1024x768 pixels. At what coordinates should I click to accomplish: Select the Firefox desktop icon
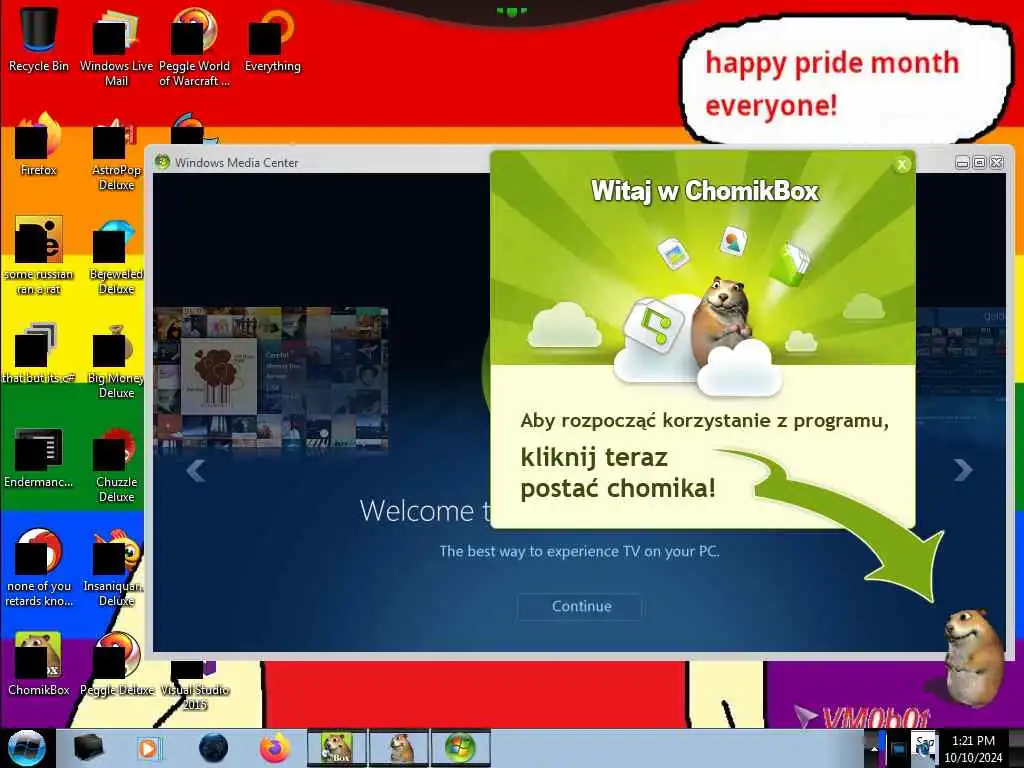click(39, 144)
